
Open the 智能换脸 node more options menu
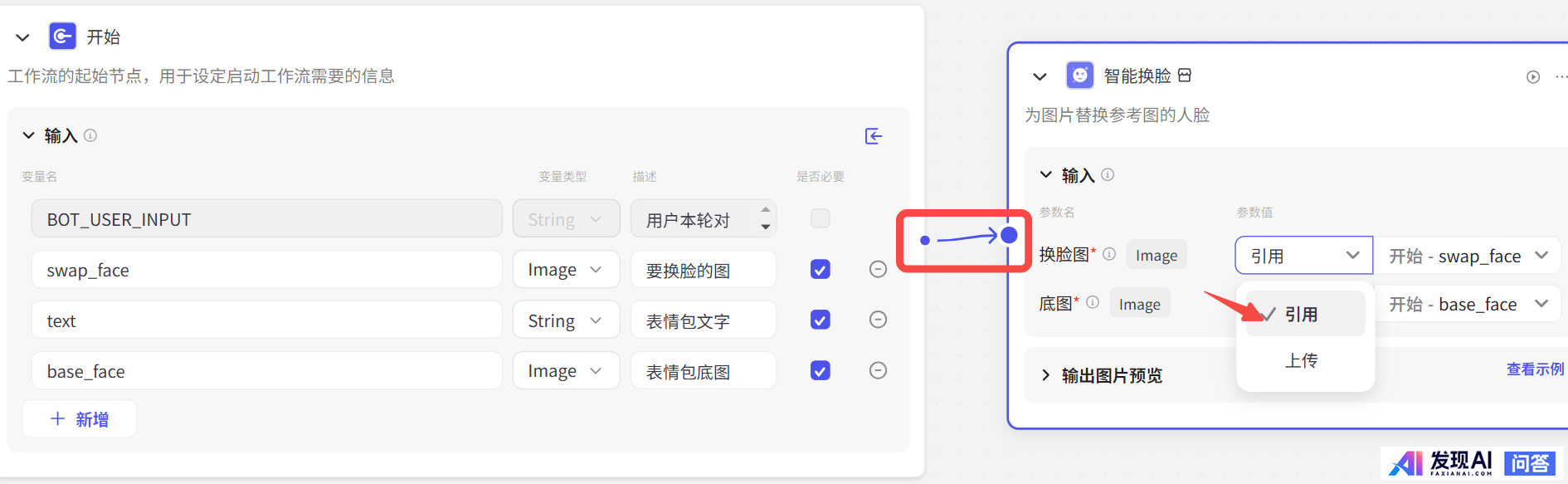(x=1561, y=77)
